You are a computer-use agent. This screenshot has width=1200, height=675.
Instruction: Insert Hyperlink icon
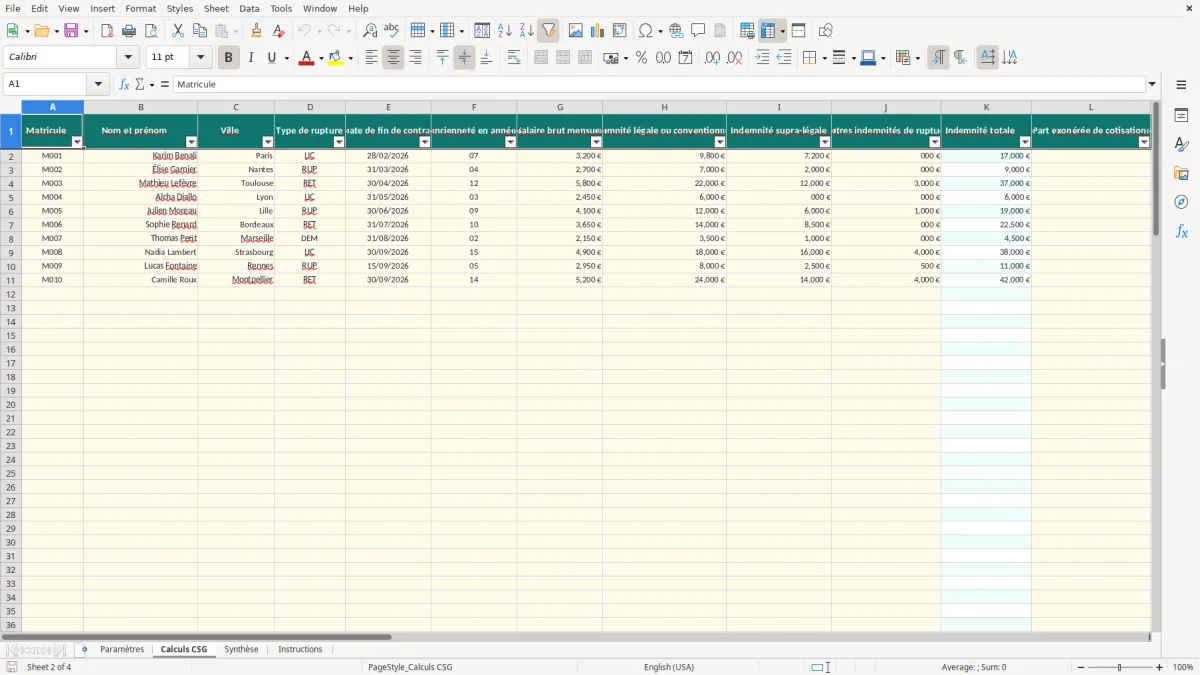677,31
